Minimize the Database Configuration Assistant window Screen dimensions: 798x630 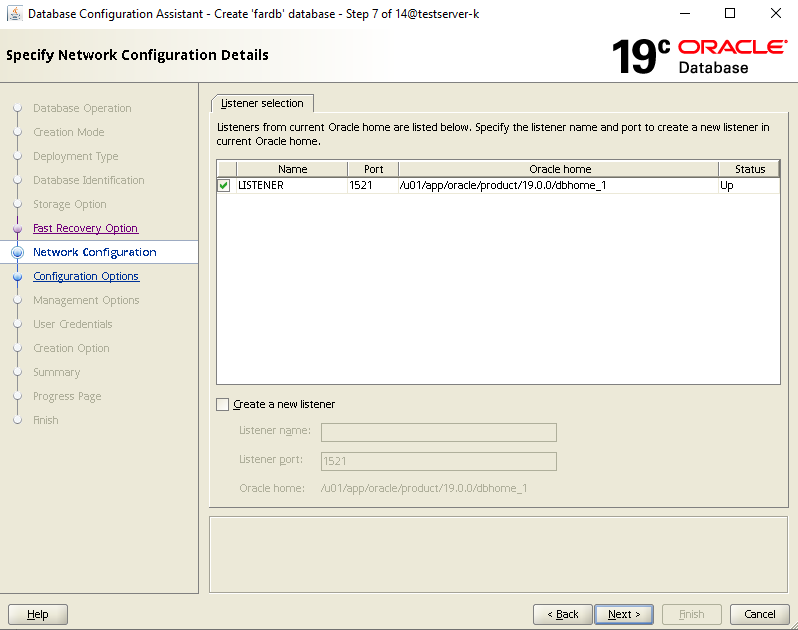click(685, 13)
